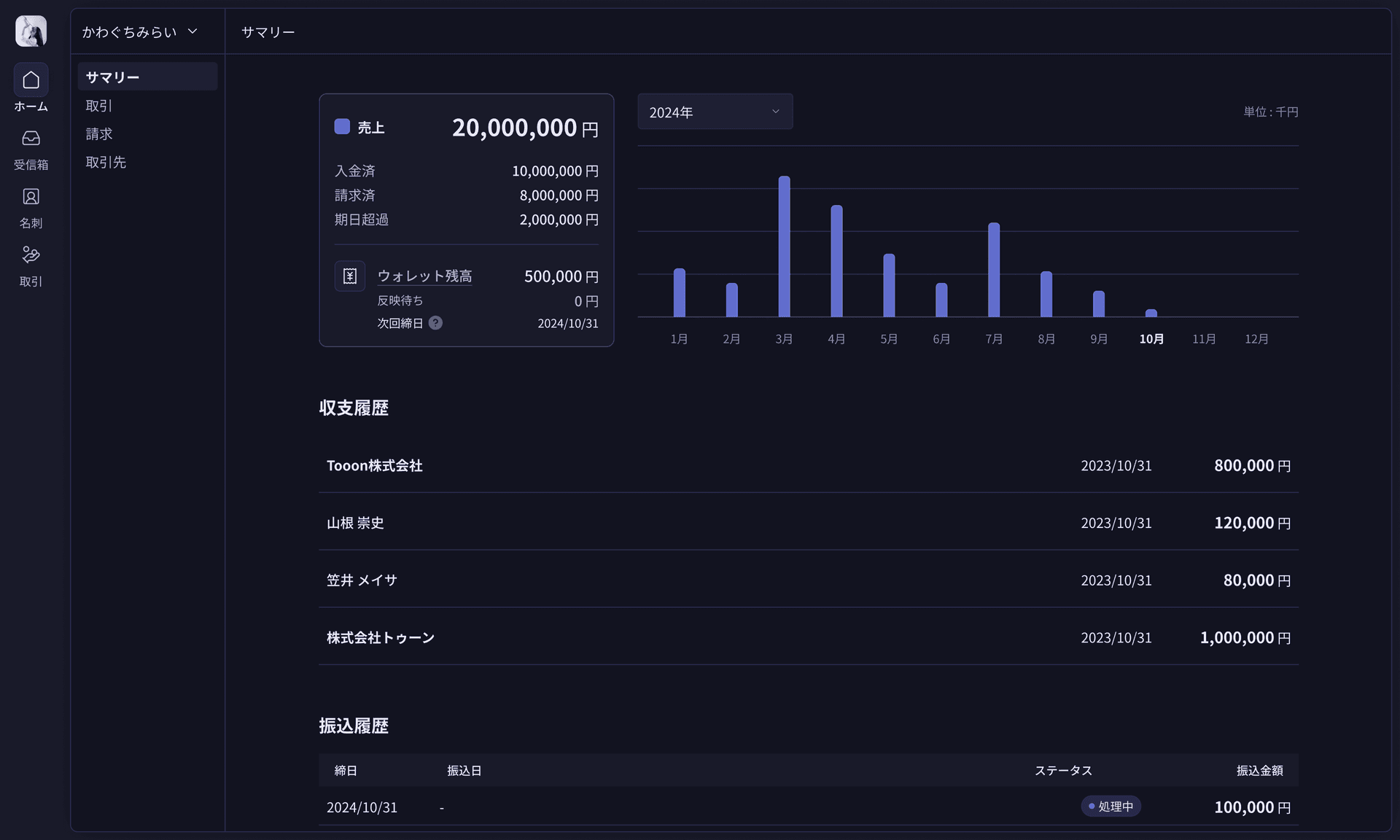Click the 120,000 円 amount

pyautogui.click(x=1252, y=523)
